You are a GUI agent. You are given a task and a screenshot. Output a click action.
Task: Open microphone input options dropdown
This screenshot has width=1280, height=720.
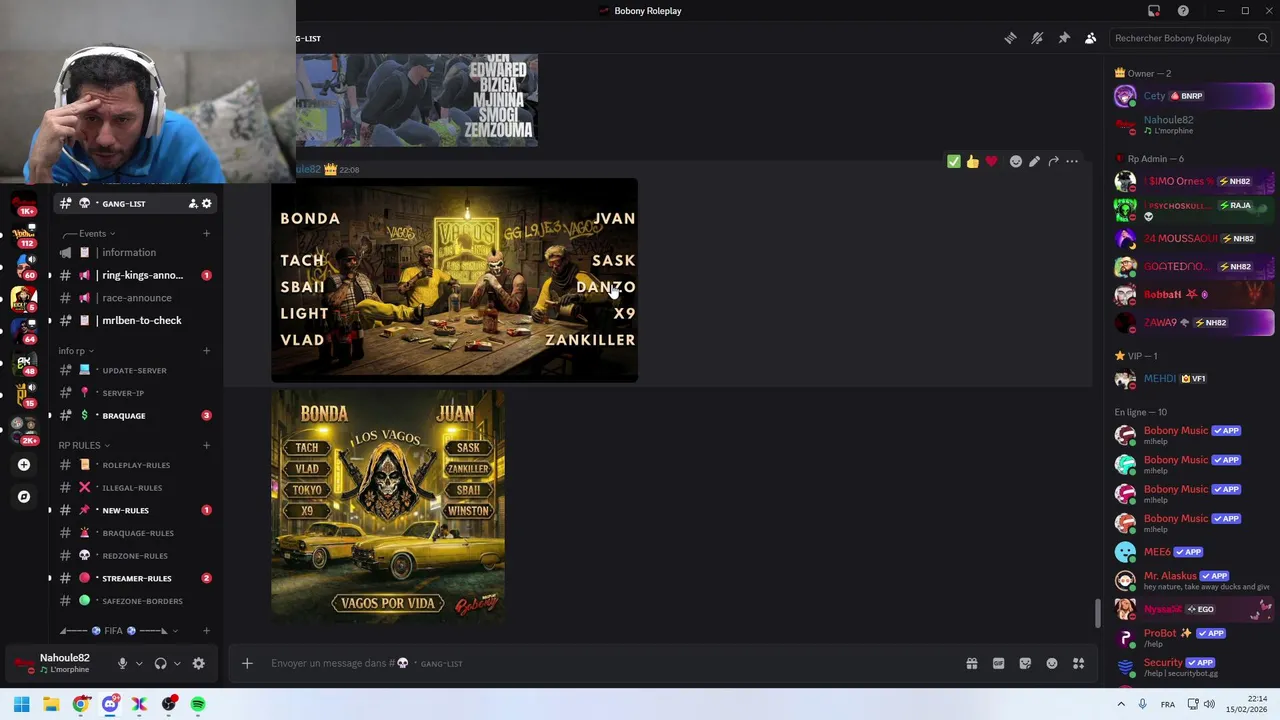(x=139, y=663)
